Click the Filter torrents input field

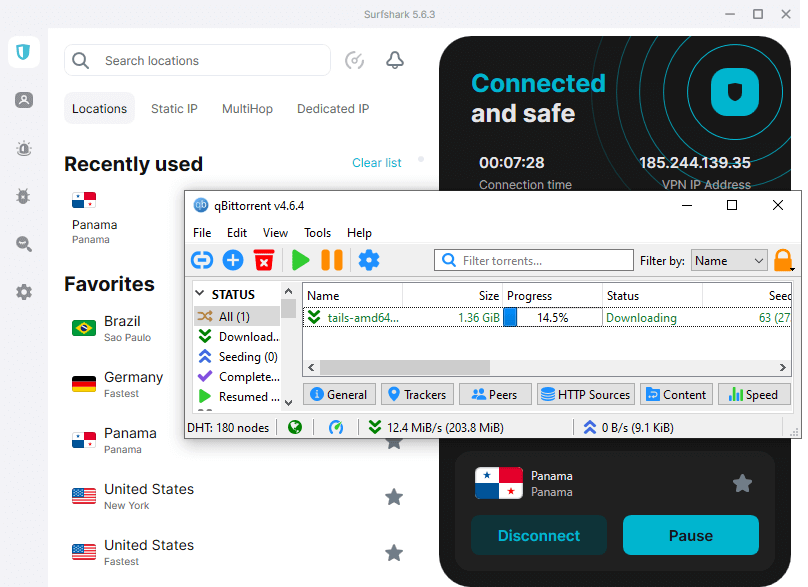pos(534,260)
